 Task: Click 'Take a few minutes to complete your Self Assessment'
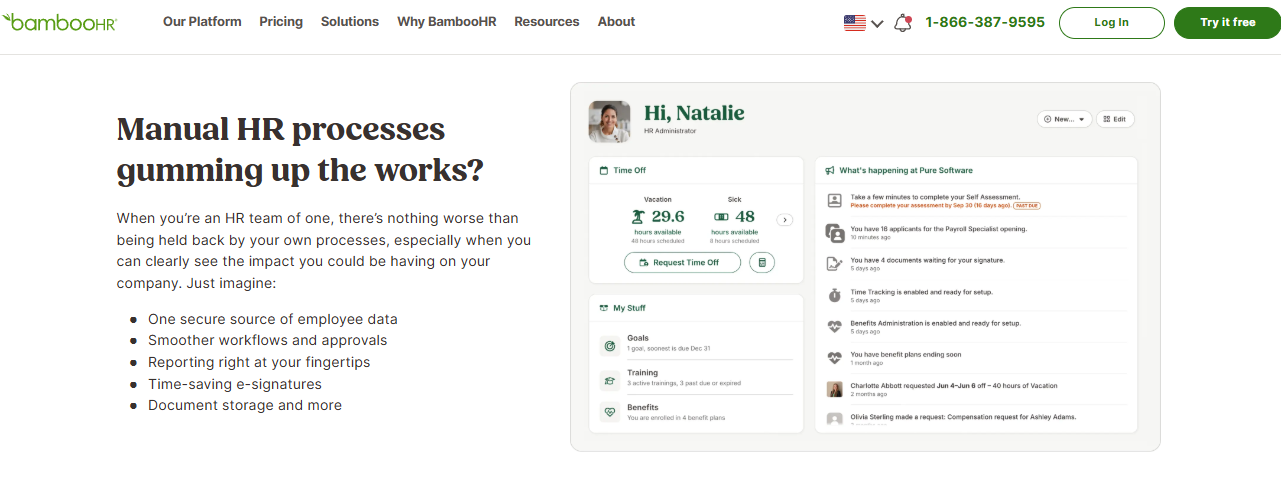(935, 197)
